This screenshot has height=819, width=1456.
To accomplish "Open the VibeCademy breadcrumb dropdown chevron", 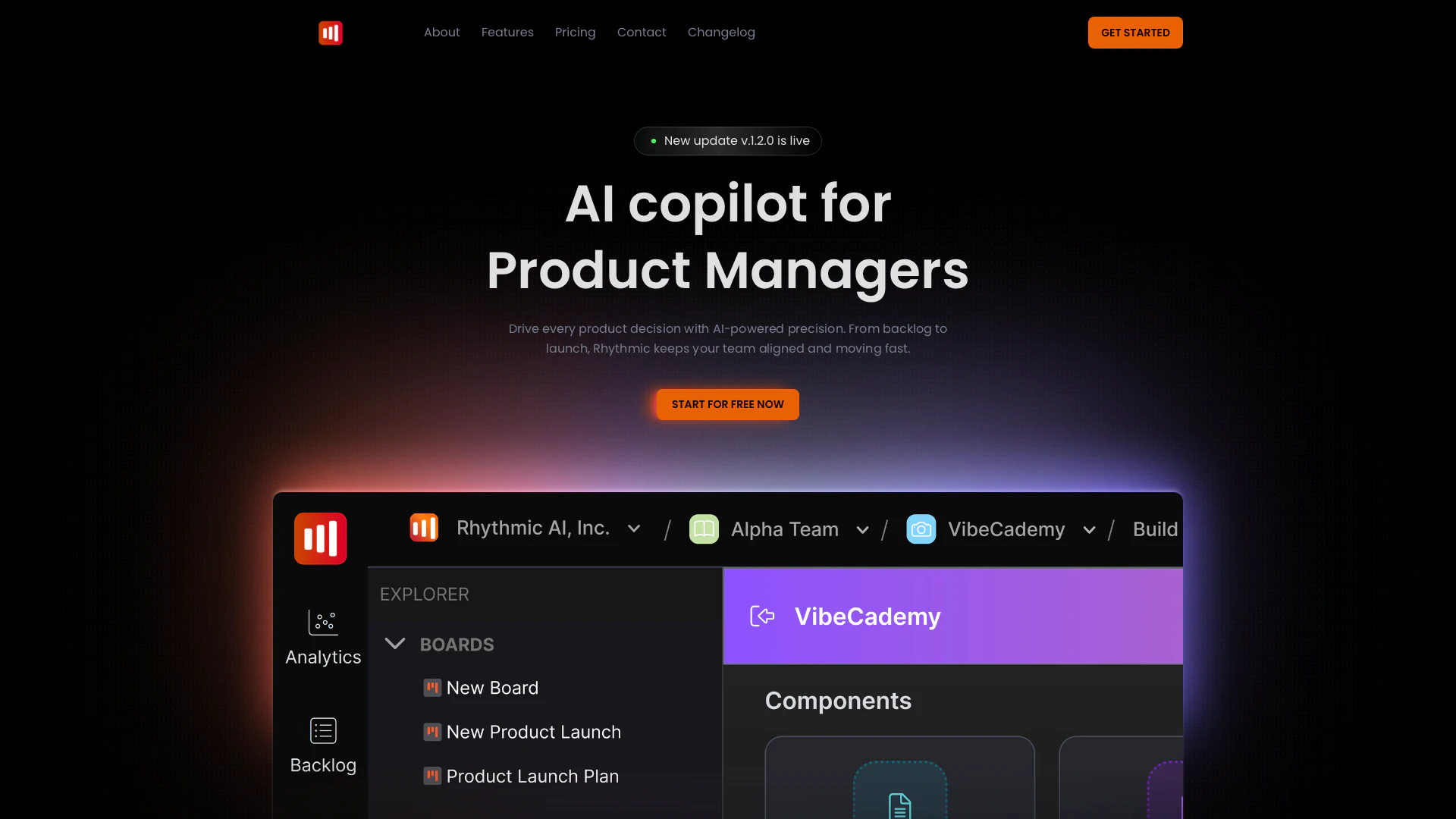I will point(1089,530).
